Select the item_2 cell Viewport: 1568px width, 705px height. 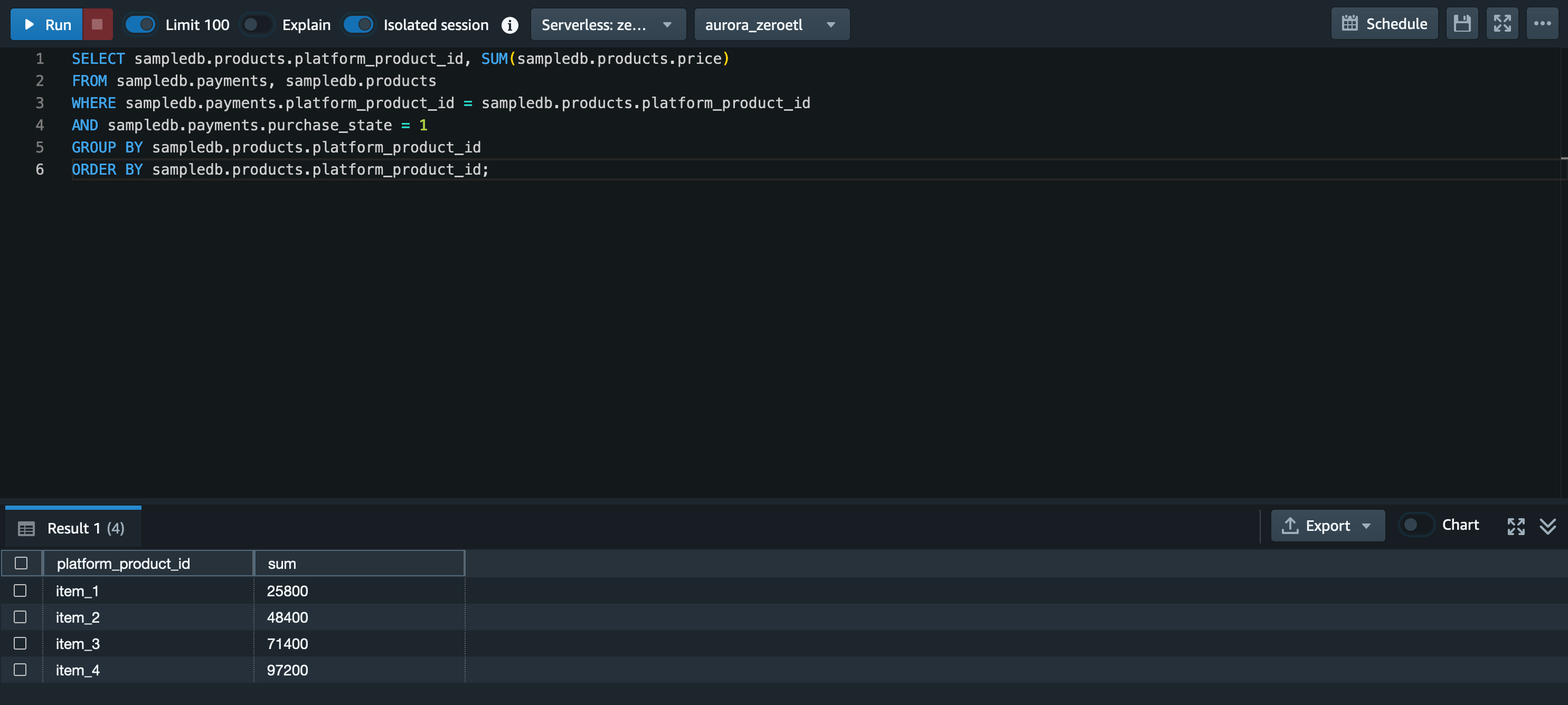148,617
